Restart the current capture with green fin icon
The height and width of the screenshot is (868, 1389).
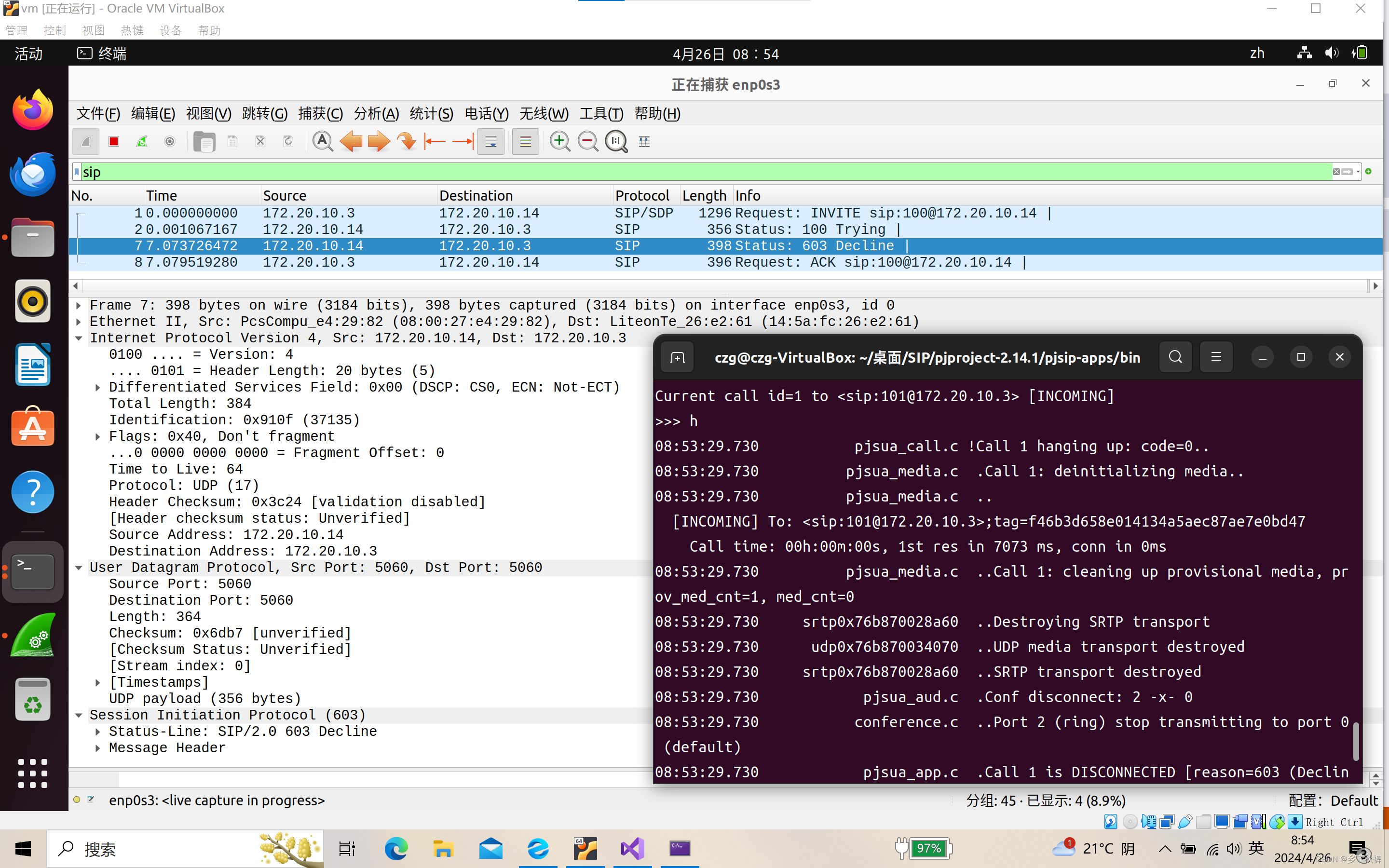141,141
